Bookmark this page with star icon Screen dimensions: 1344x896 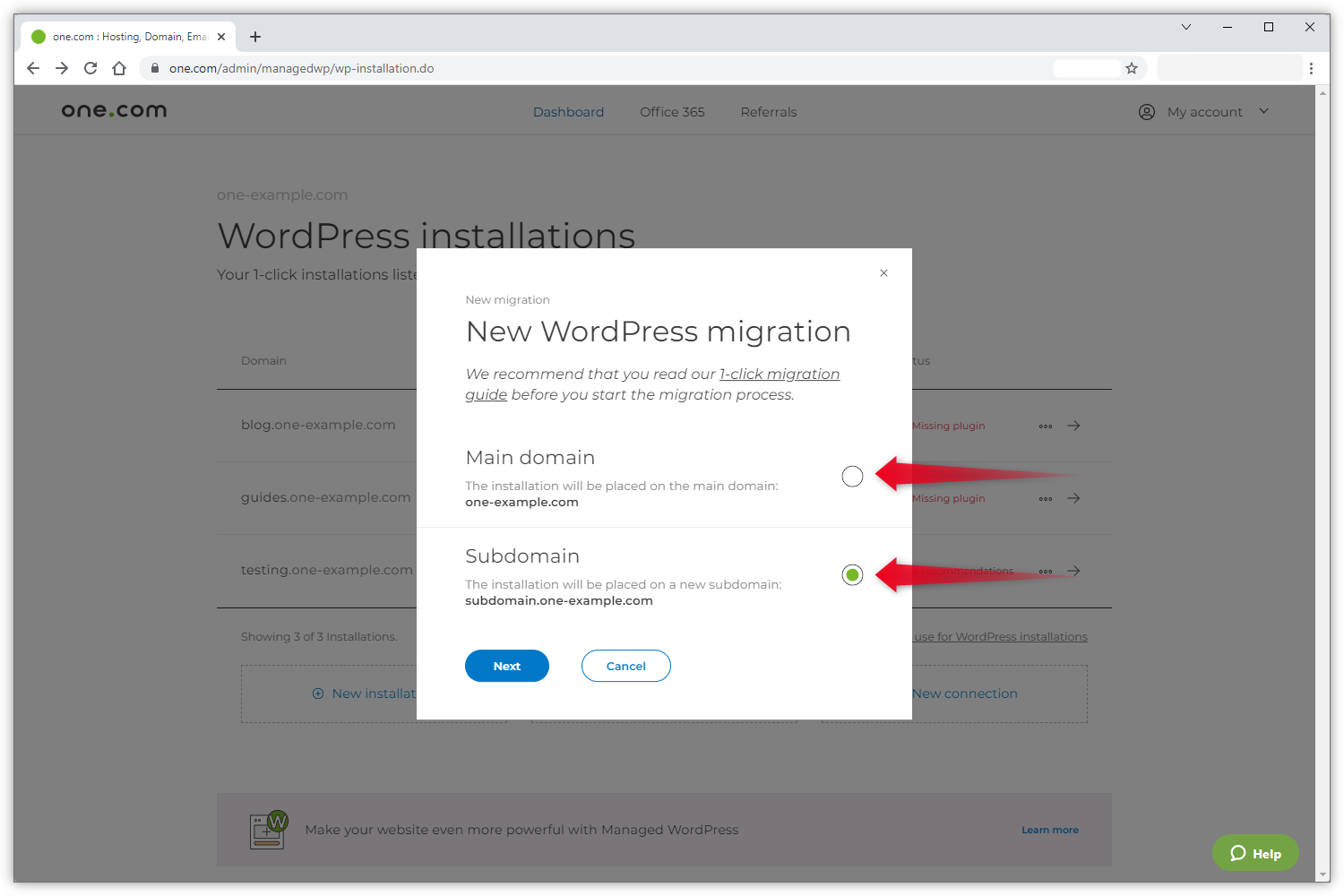(x=1132, y=68)
